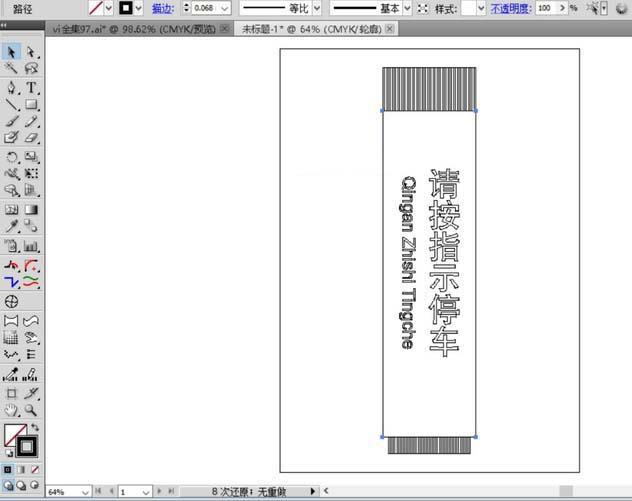Select the Direct Selection (white arrow) tool

[x=31, y=52]
